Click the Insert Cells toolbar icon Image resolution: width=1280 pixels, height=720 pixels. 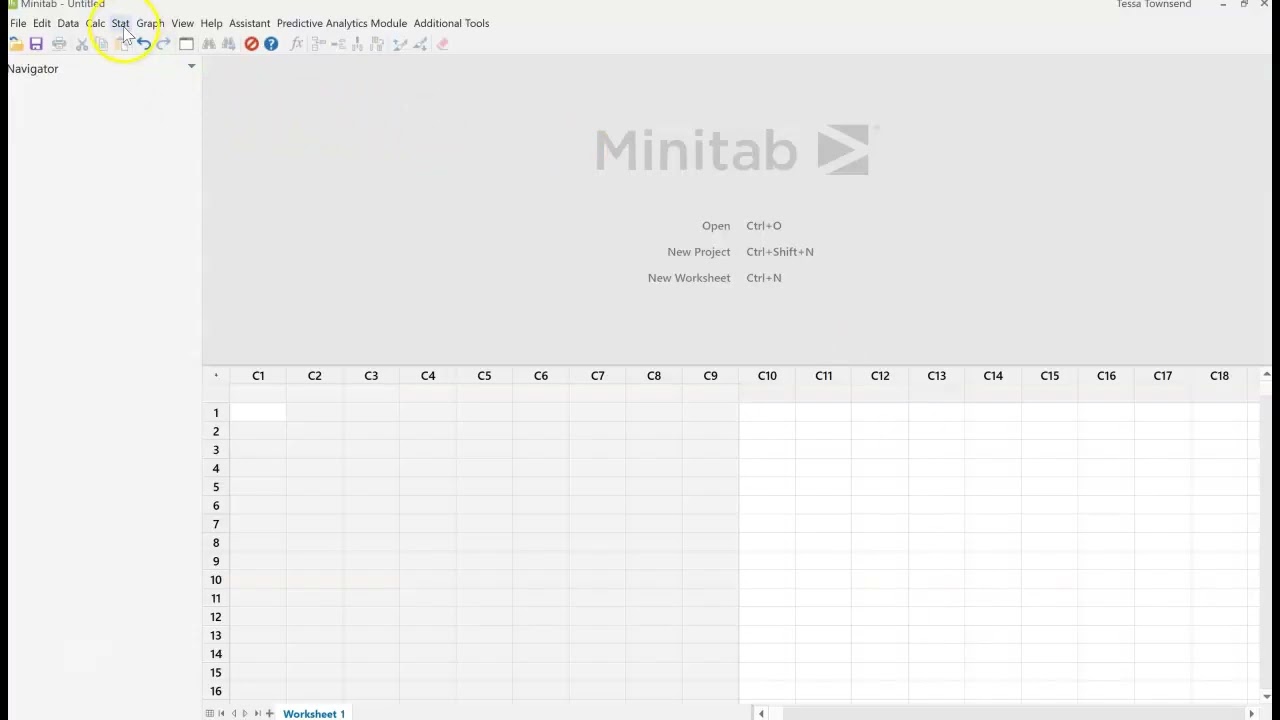(x=318, y=44)
